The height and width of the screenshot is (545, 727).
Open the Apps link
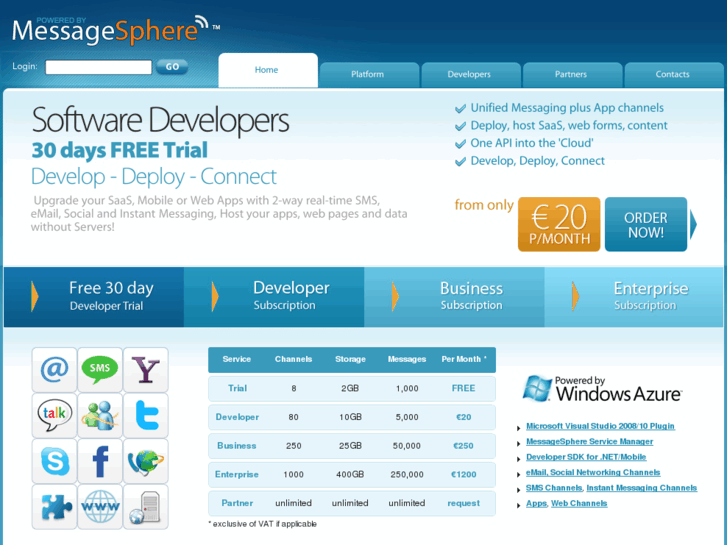[536, 503]
